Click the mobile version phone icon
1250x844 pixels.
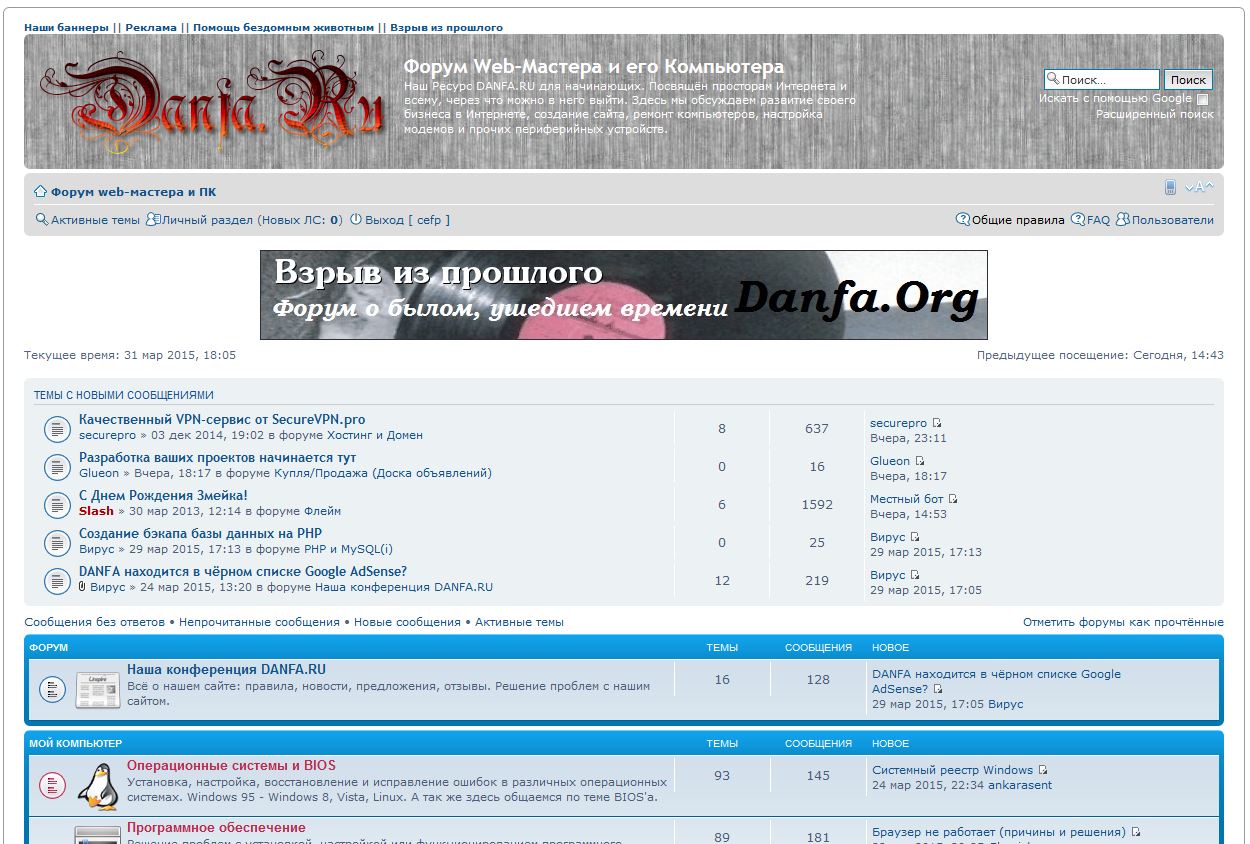coord(1170,188)
